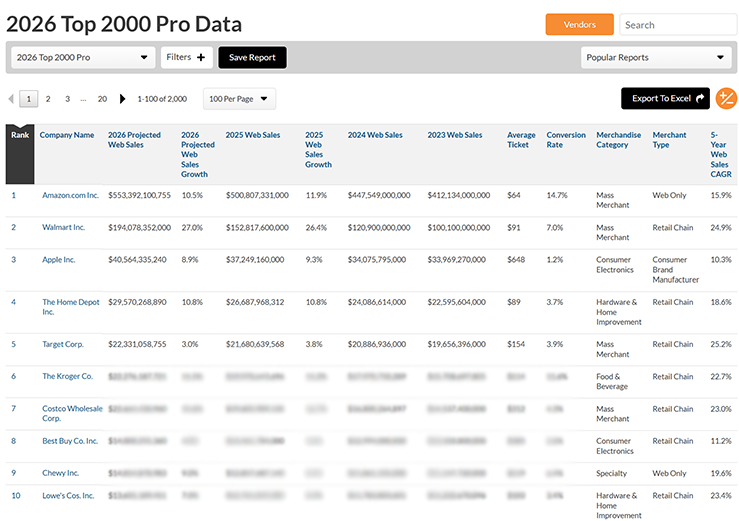Click Export To Excel button
Viewport: 739px width, 521px height.
(665, 98)
